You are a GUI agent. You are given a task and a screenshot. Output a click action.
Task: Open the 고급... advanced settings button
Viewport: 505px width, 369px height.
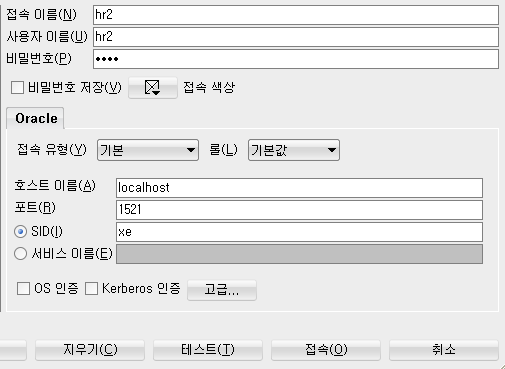point(222,290)
